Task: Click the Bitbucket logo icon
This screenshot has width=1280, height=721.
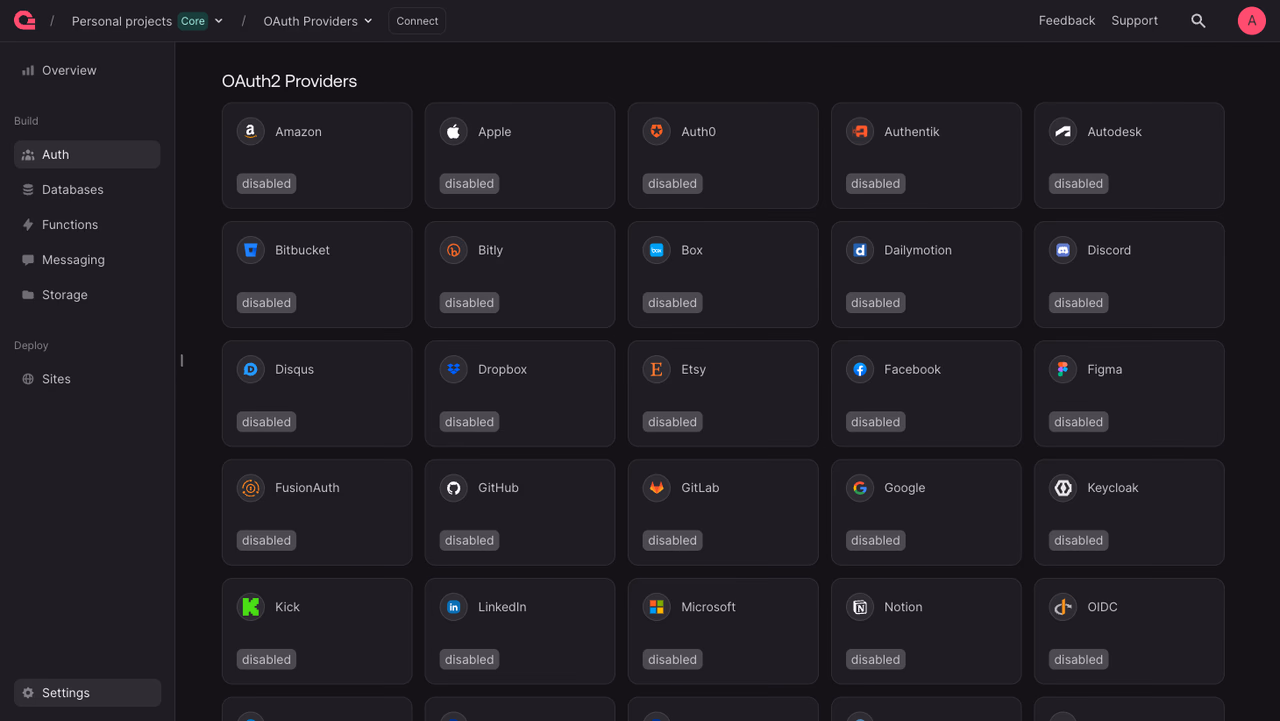Action: pyautogui.click(x=250, y=250)
